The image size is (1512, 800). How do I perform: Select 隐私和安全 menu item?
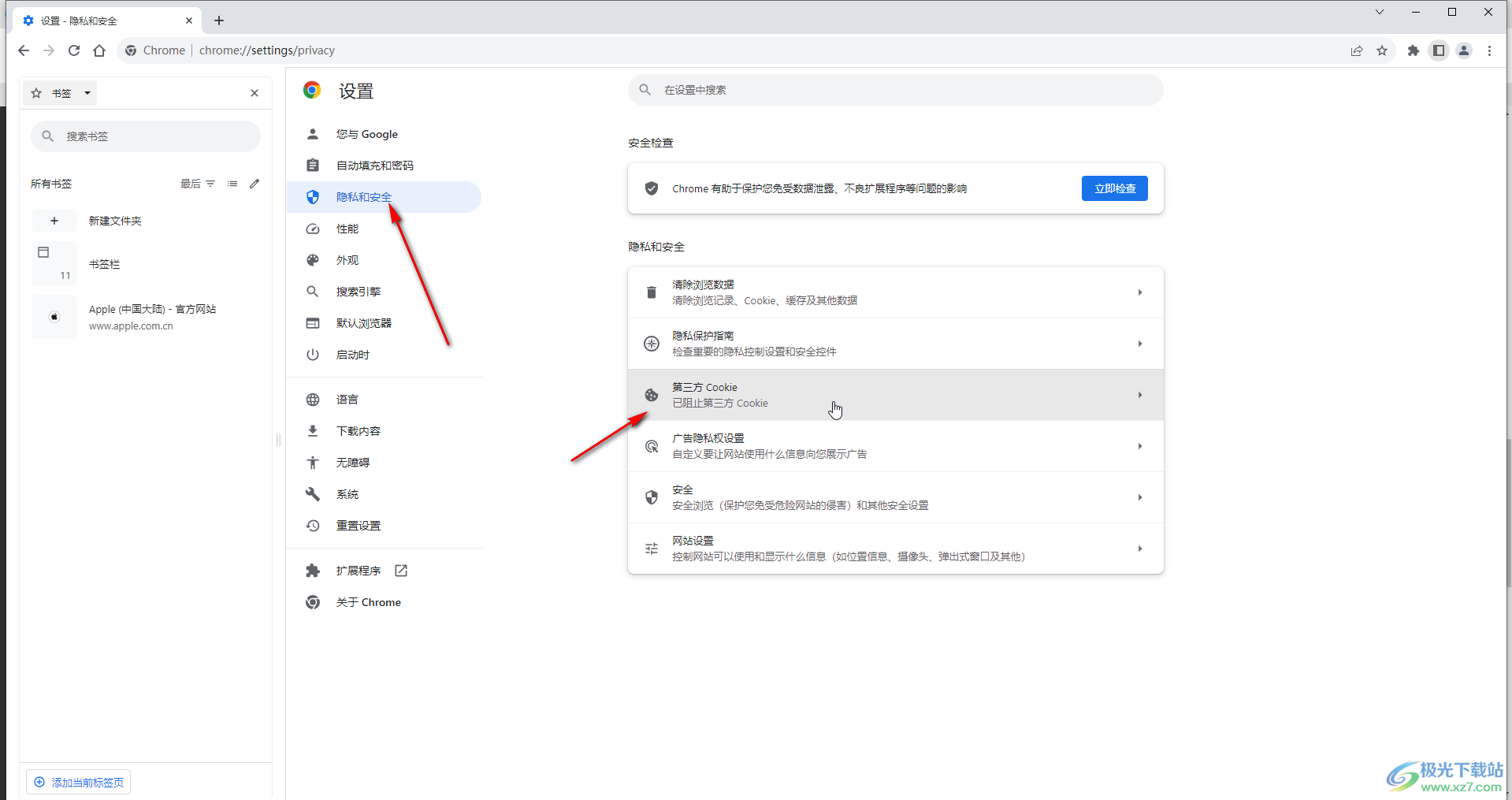tap(384, 197)
